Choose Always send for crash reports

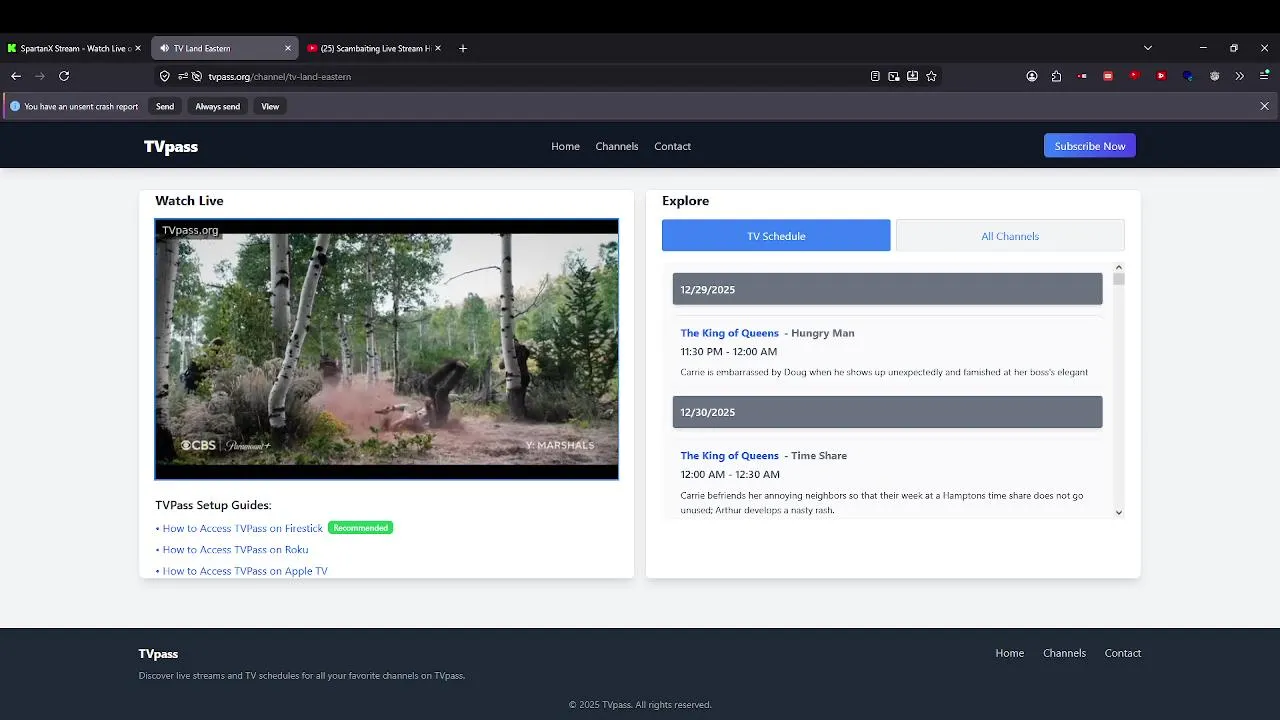click(x=217, y=106)
